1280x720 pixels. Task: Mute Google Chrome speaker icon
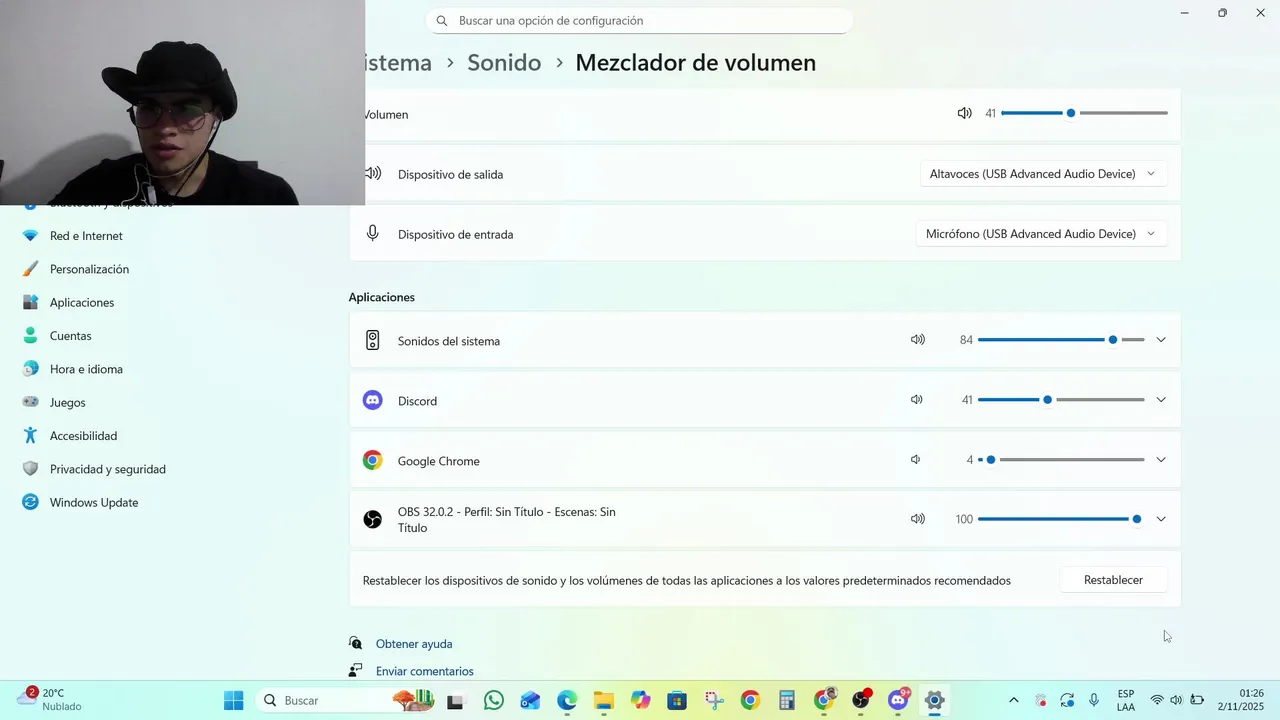pyautogui.click(x=915, y=460)
